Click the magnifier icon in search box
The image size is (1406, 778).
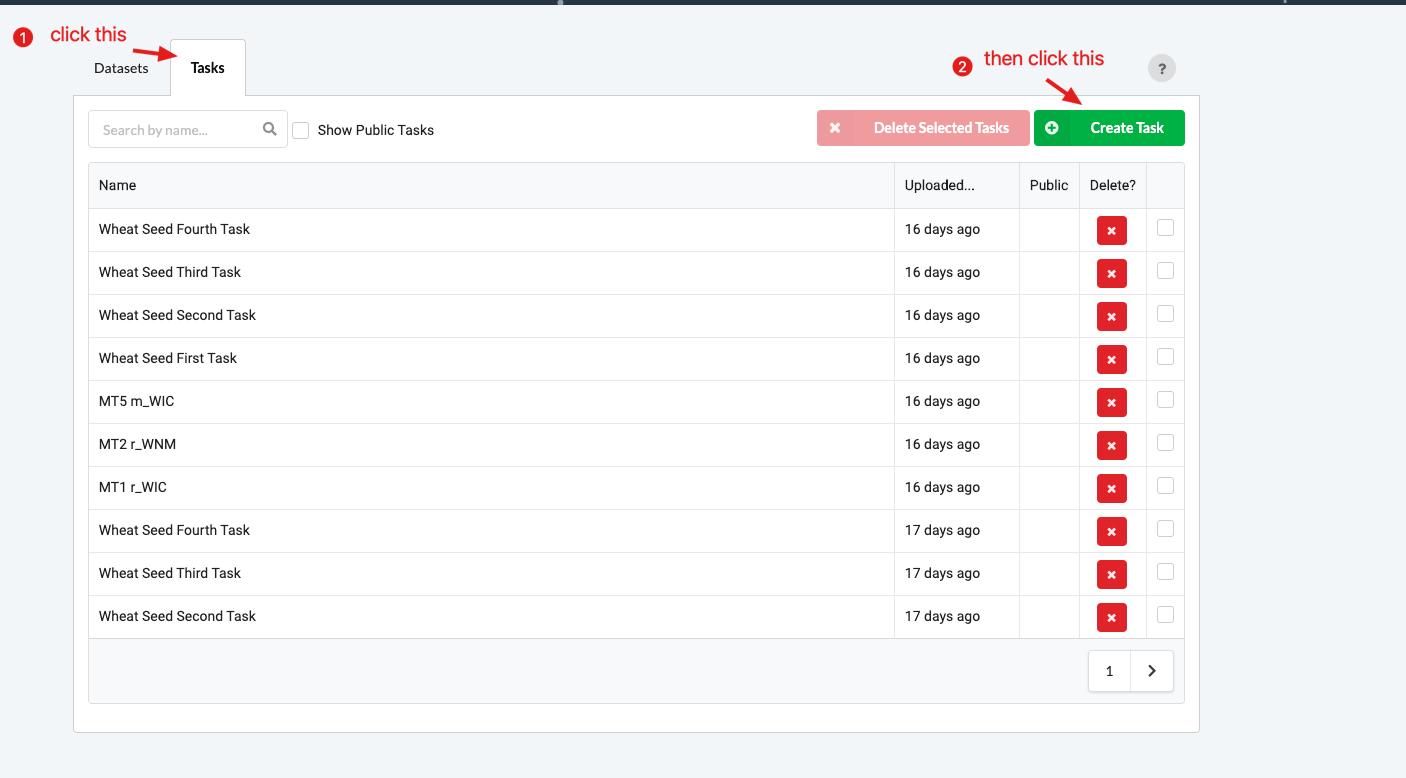[269, 129]
